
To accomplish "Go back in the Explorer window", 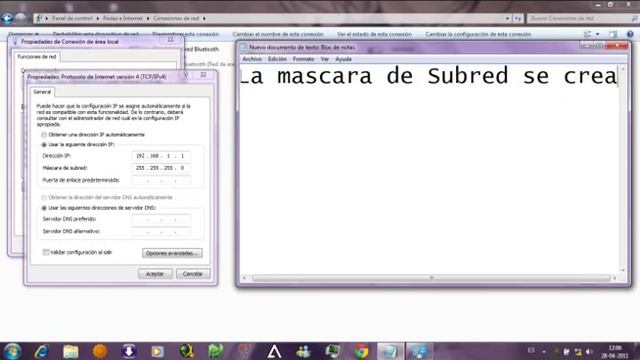I will (7, 18).
